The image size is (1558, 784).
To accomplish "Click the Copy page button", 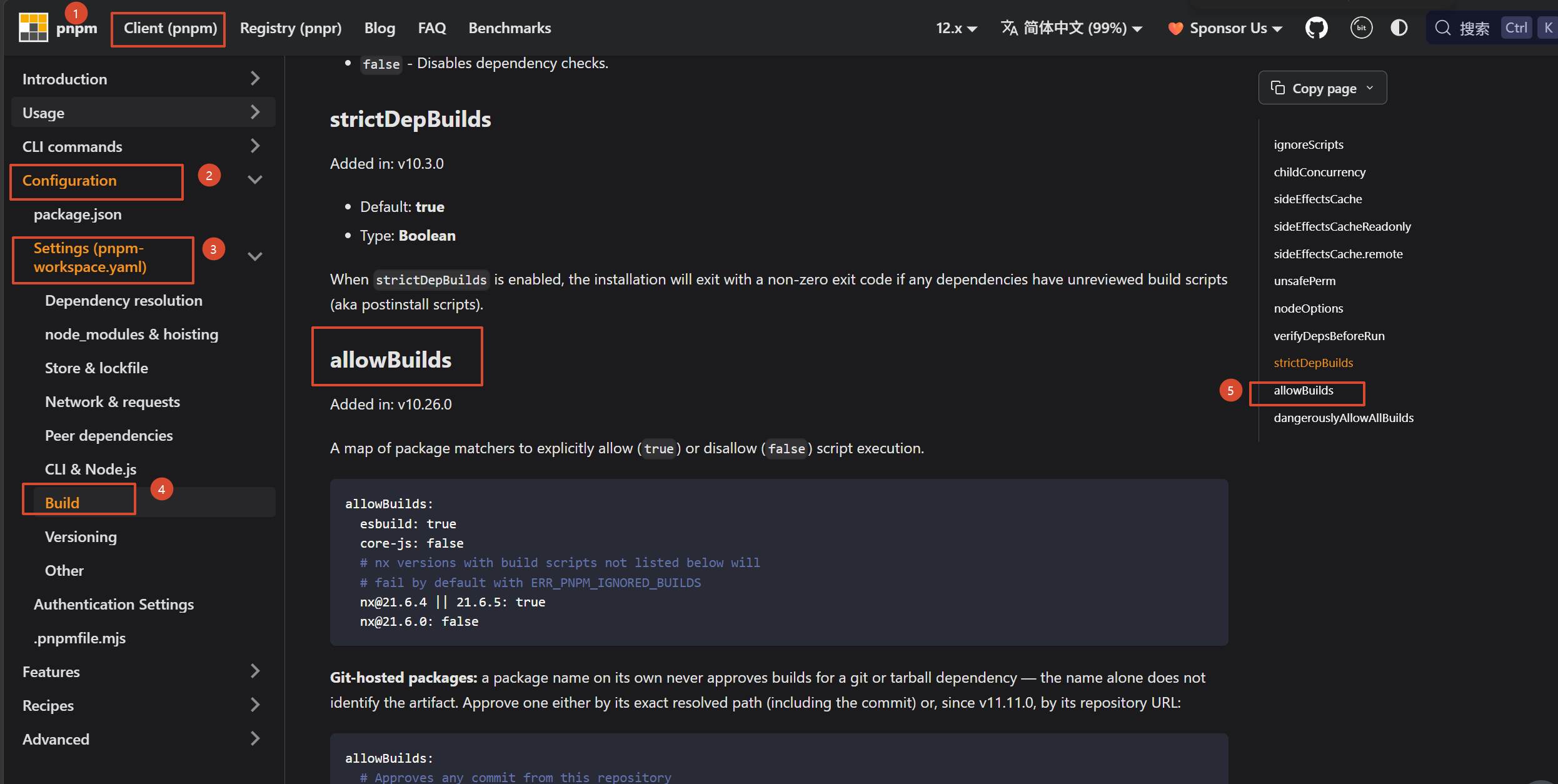I will (x=1322, y=88).
